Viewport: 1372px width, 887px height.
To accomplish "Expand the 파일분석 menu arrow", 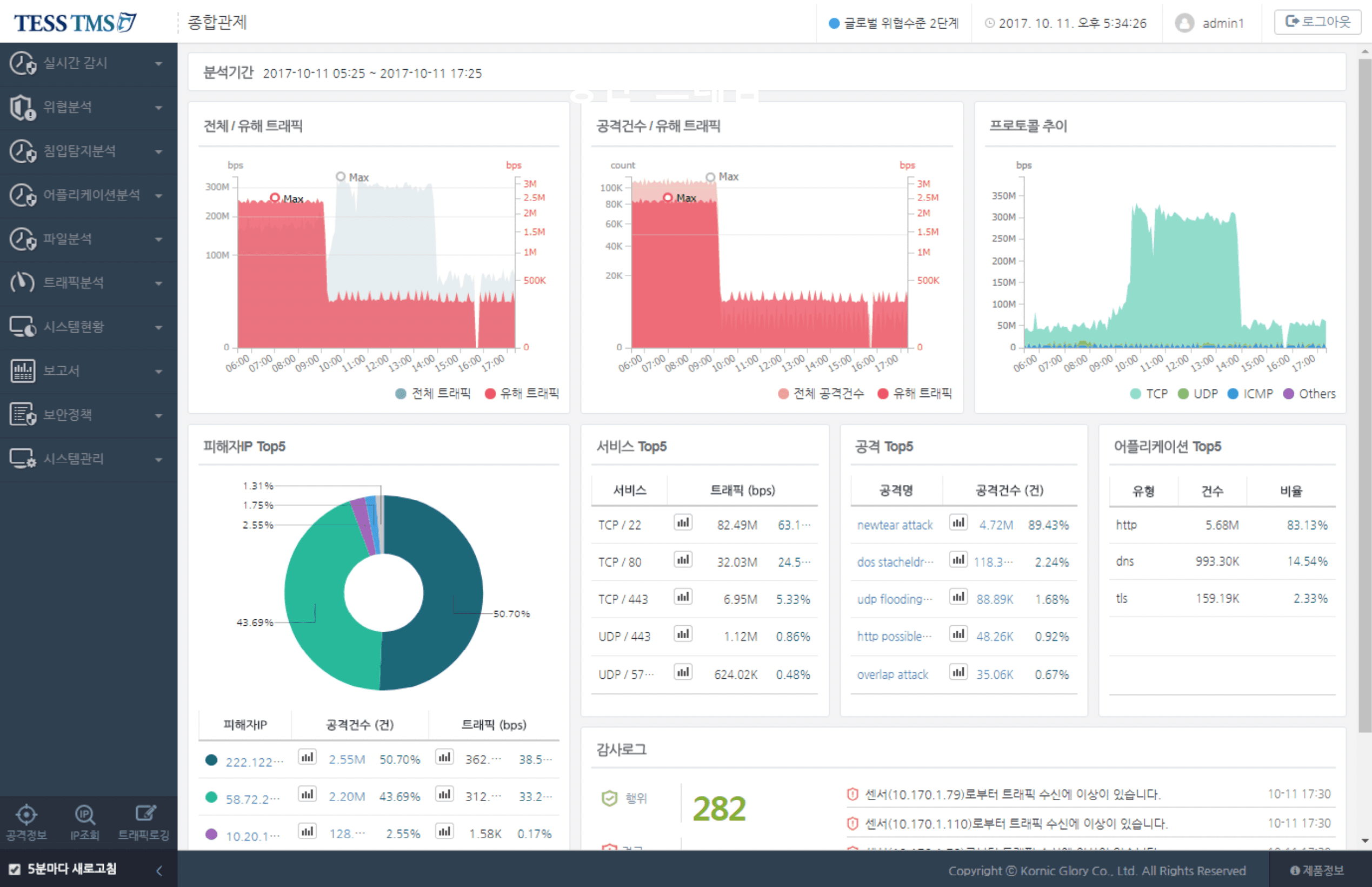I will 158,240.
